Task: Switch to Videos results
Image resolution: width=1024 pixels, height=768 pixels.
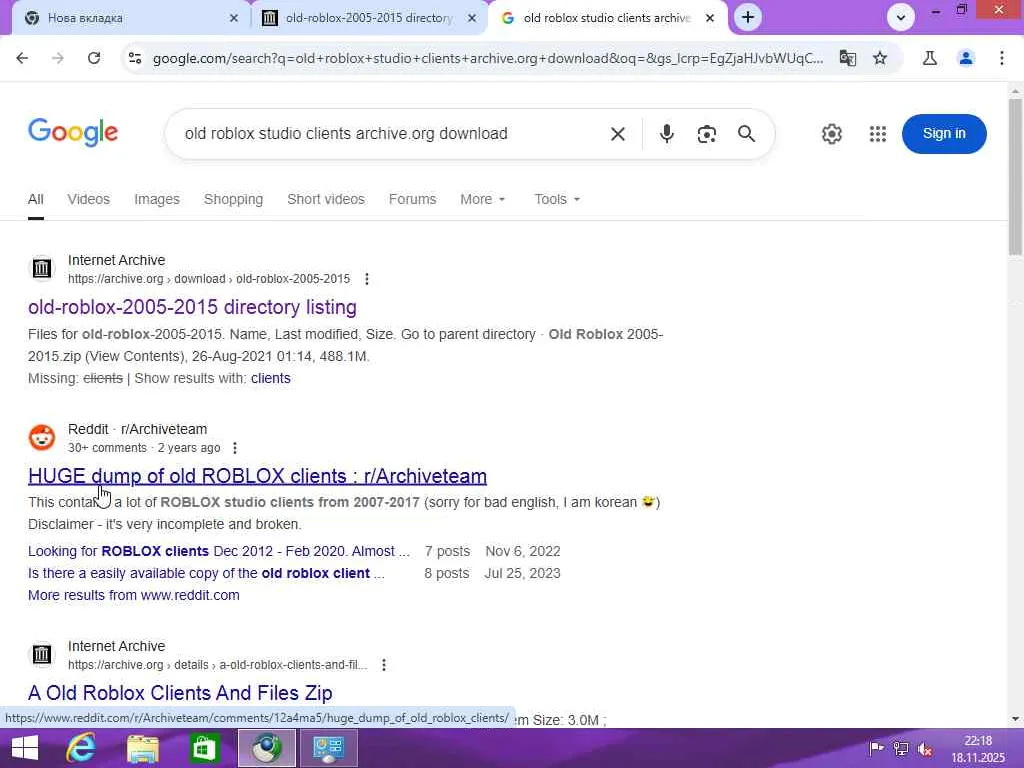Action: (x=88, y=199)
